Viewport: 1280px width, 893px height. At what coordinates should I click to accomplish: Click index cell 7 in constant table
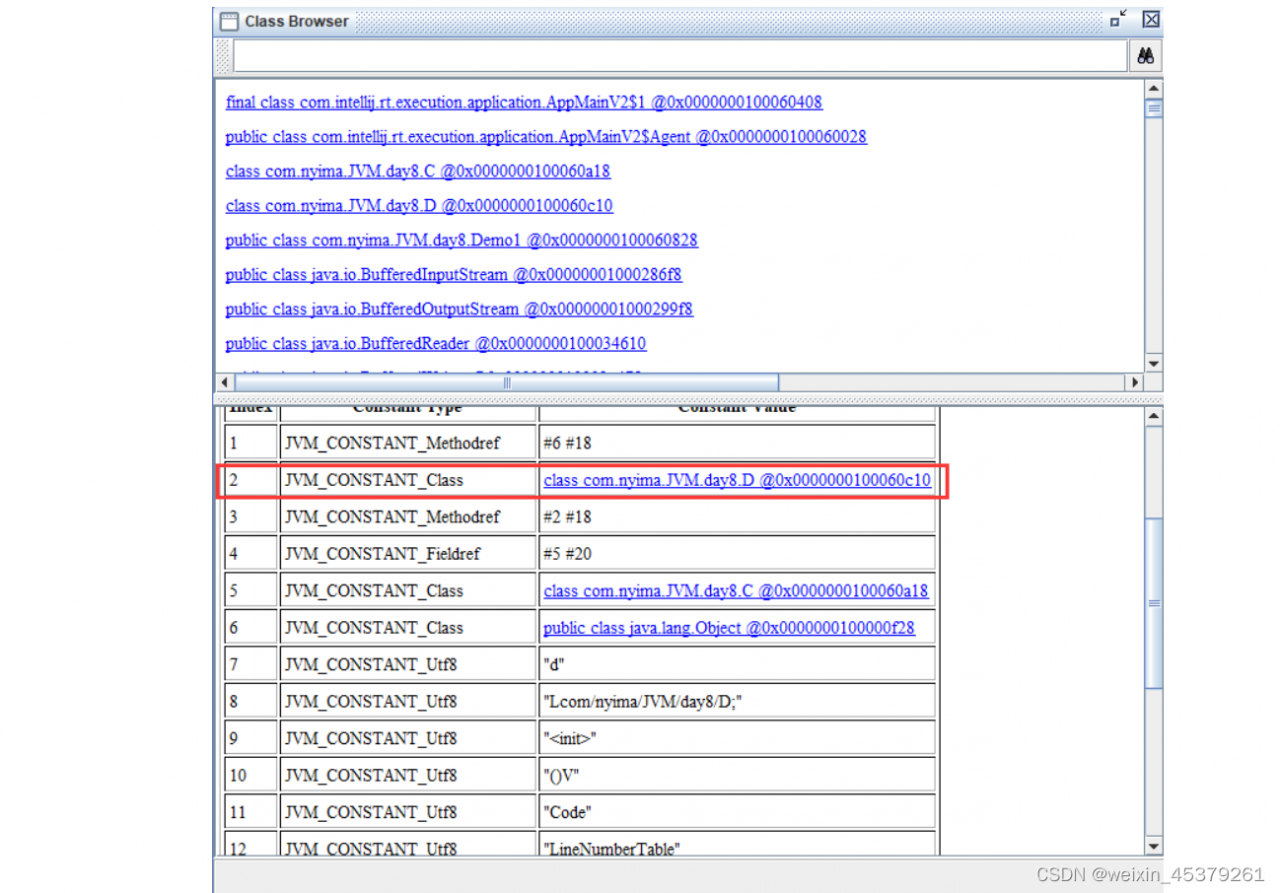click(250, 665)
